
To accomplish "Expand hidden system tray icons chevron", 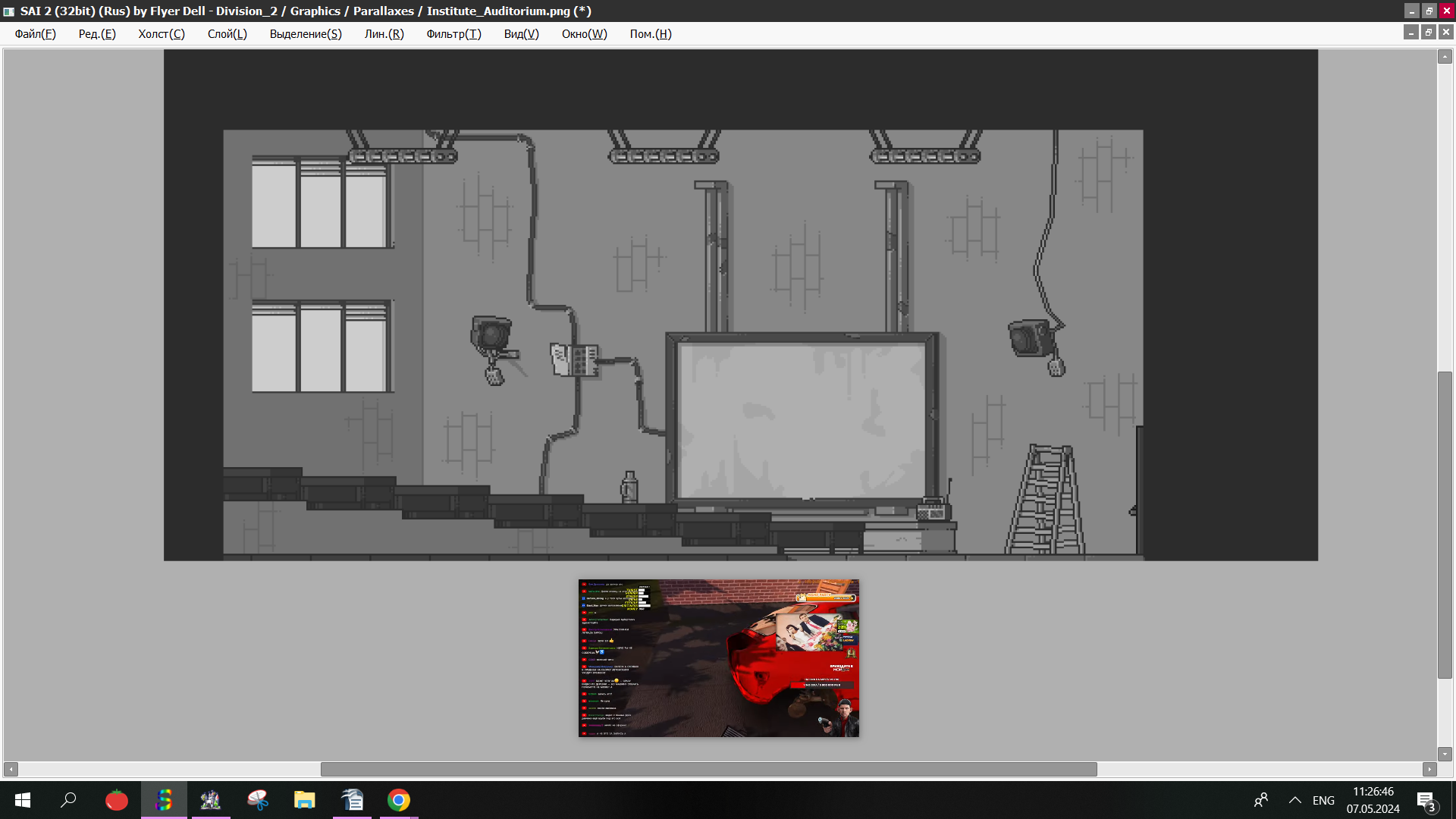I will [x=1295, y=800].
